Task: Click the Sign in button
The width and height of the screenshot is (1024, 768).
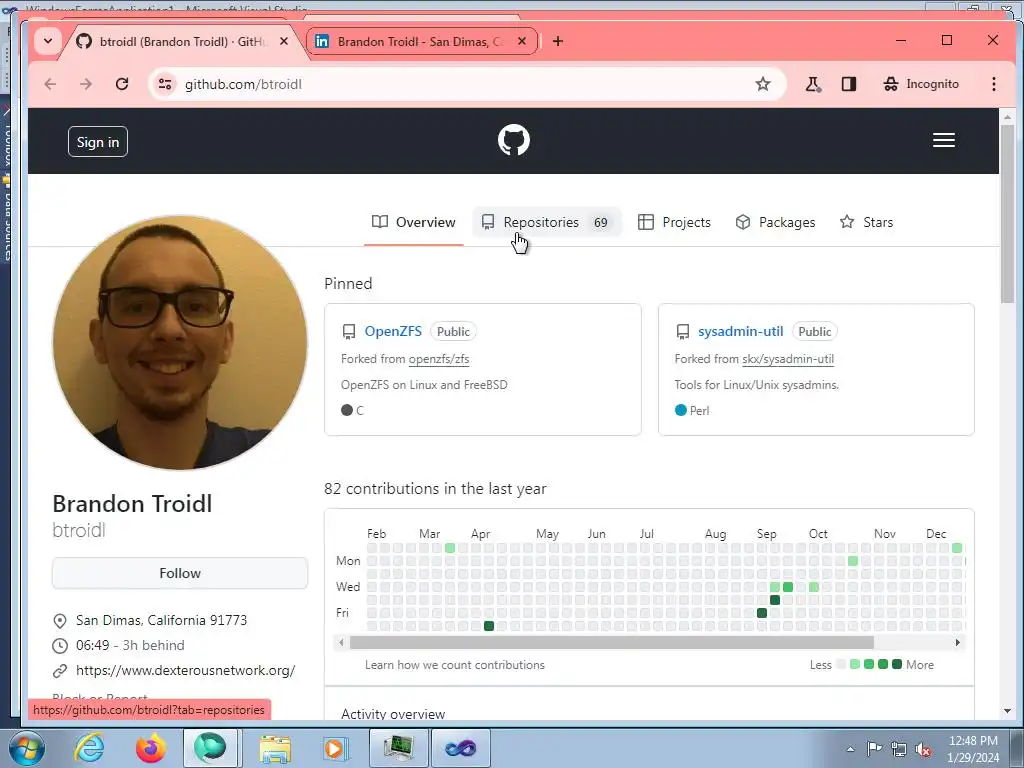Action: [x=98, y=142]
